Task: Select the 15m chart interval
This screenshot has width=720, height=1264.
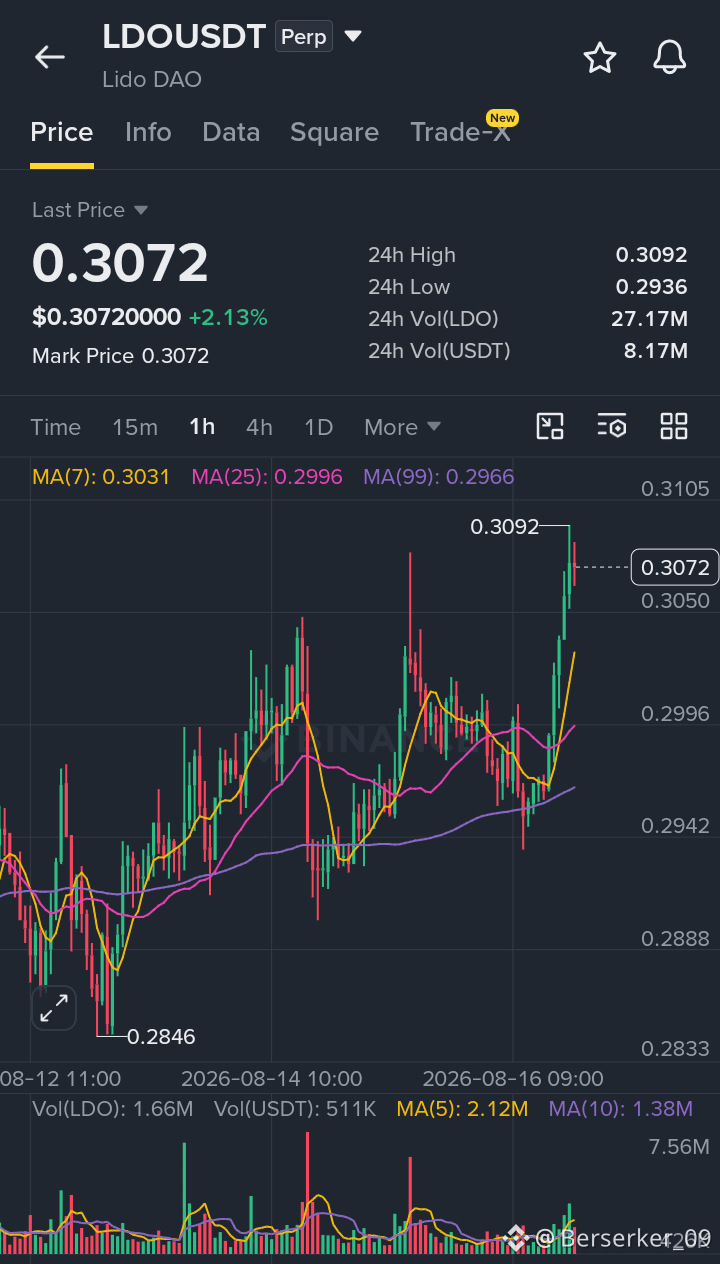Action: [x=135, y=427]
